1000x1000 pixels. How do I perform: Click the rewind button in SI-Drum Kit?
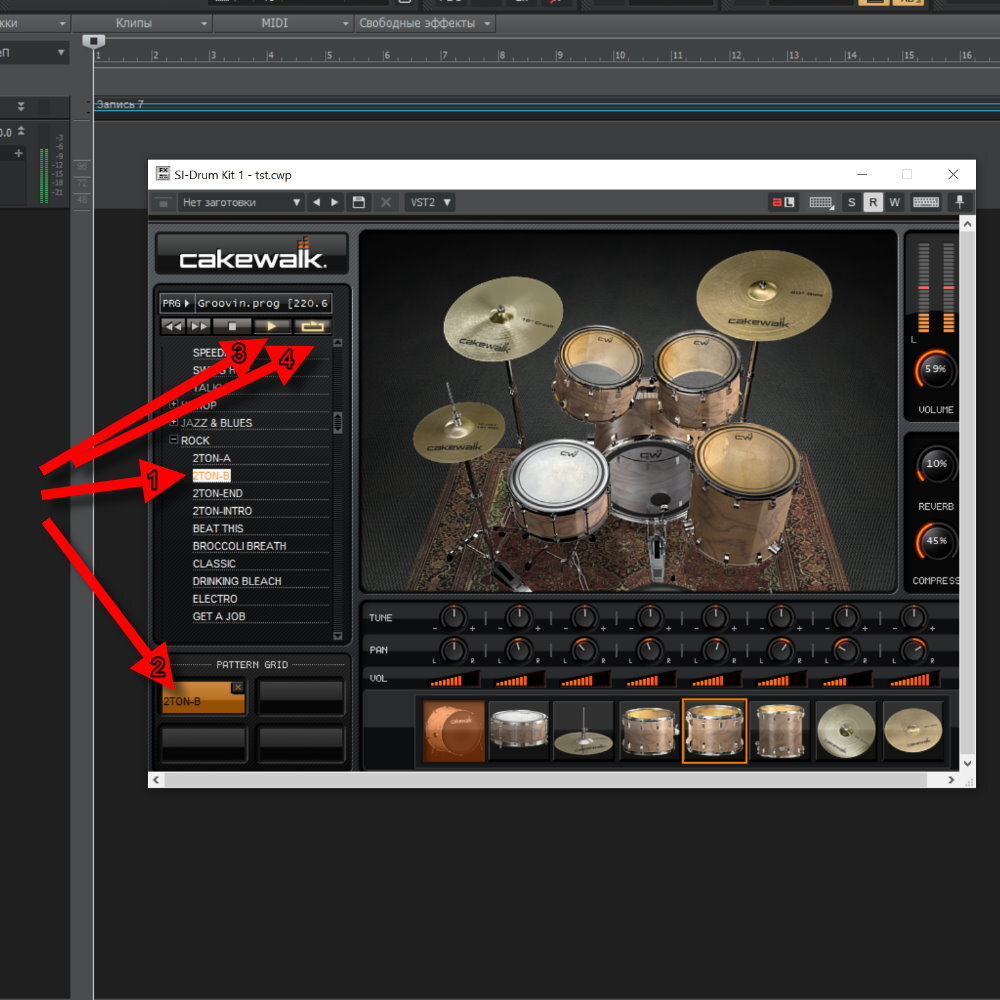click(173, 327)
